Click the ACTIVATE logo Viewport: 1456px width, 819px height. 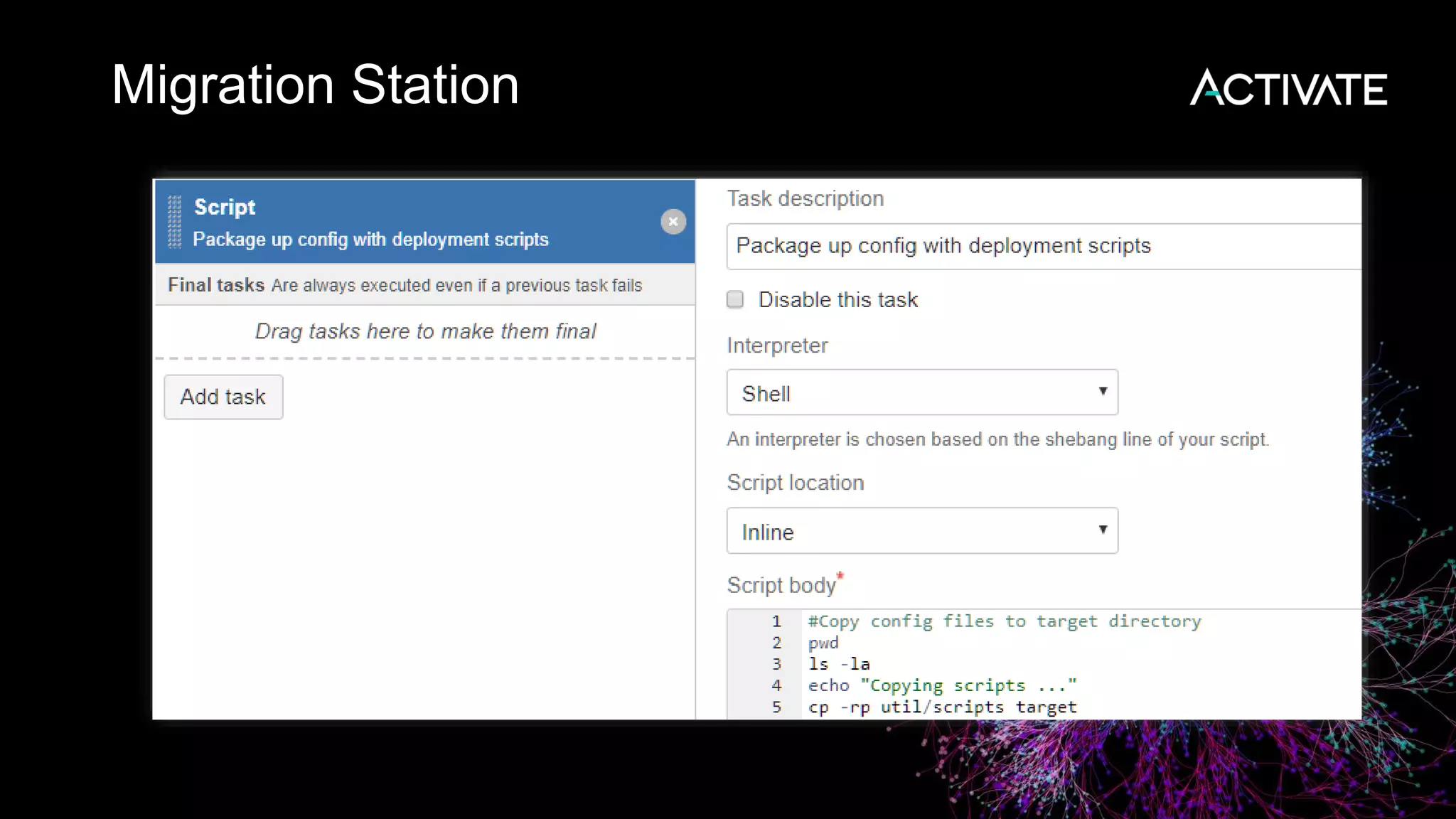(x=1288, y=87)
